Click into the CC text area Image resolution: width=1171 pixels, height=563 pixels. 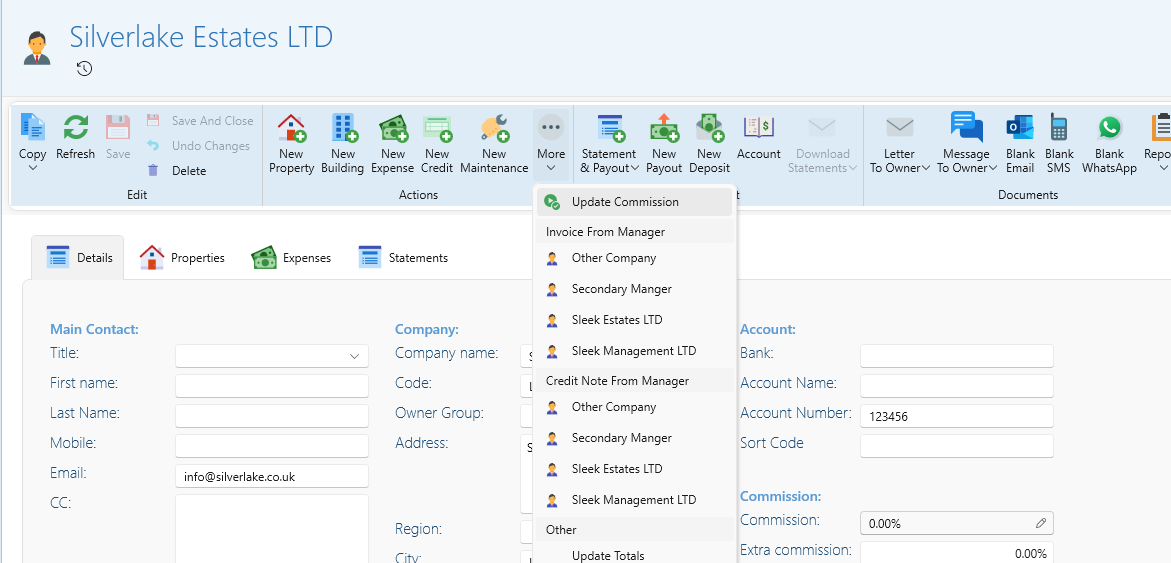coord(272,529)
